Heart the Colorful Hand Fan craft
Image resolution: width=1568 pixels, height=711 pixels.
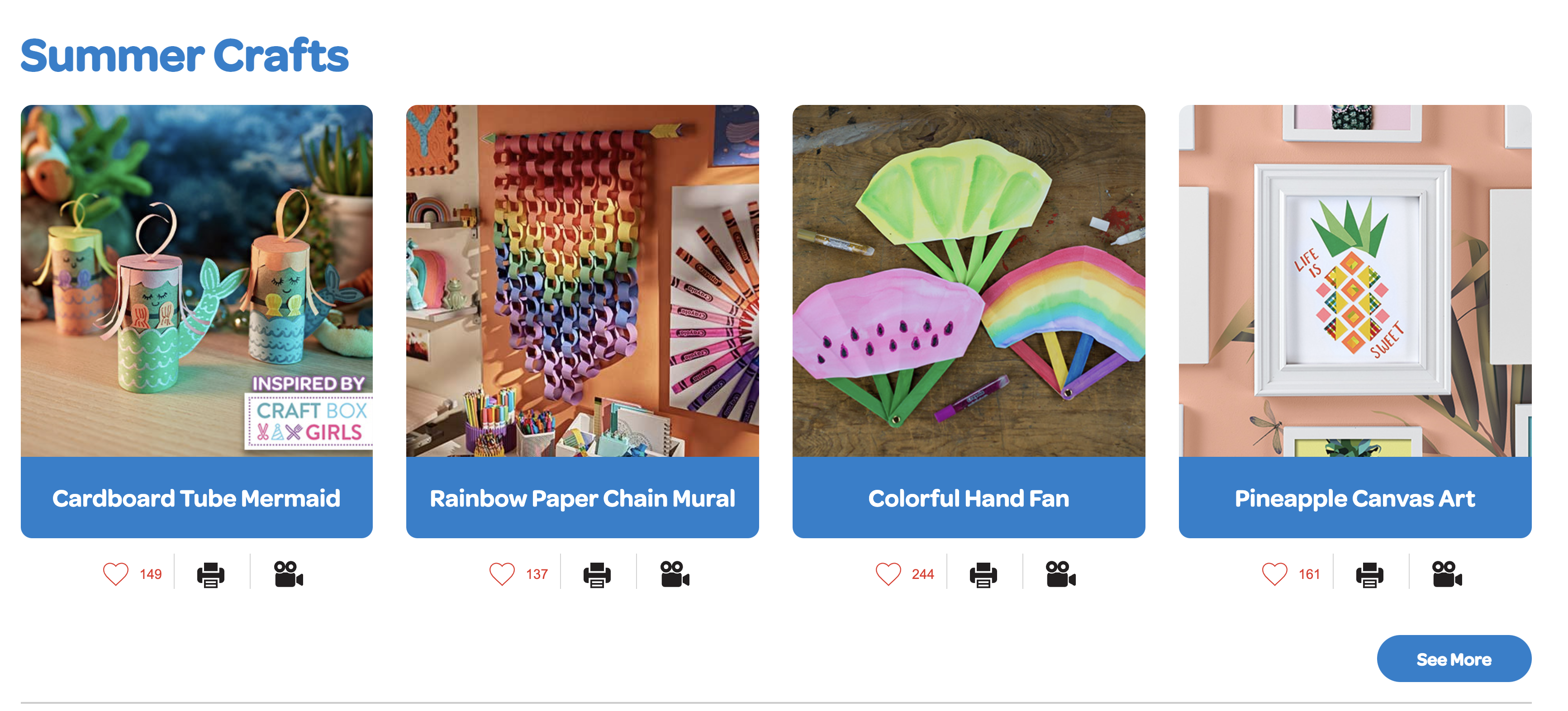tap(888, 574)
